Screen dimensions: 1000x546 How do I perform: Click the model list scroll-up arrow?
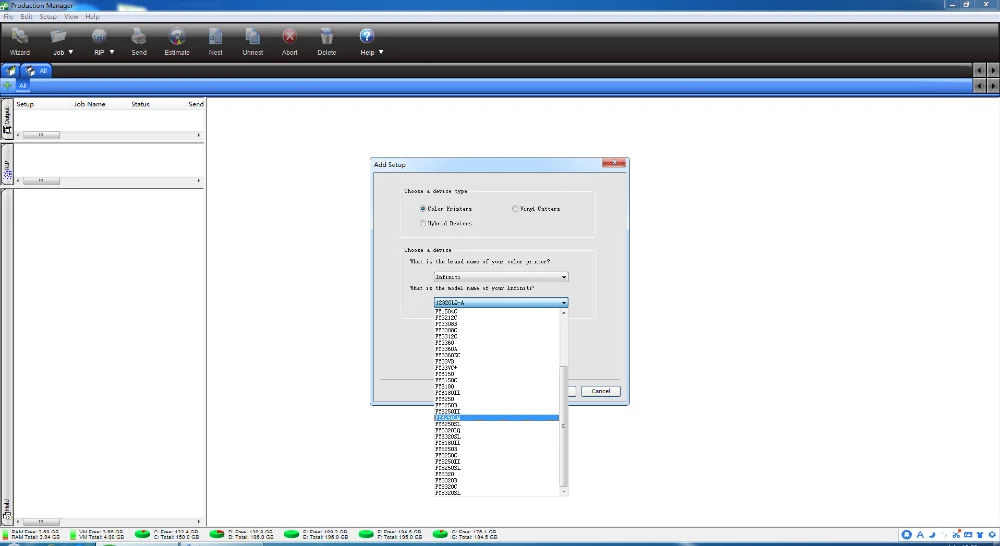pyautogui.click(x=563, y=313)
